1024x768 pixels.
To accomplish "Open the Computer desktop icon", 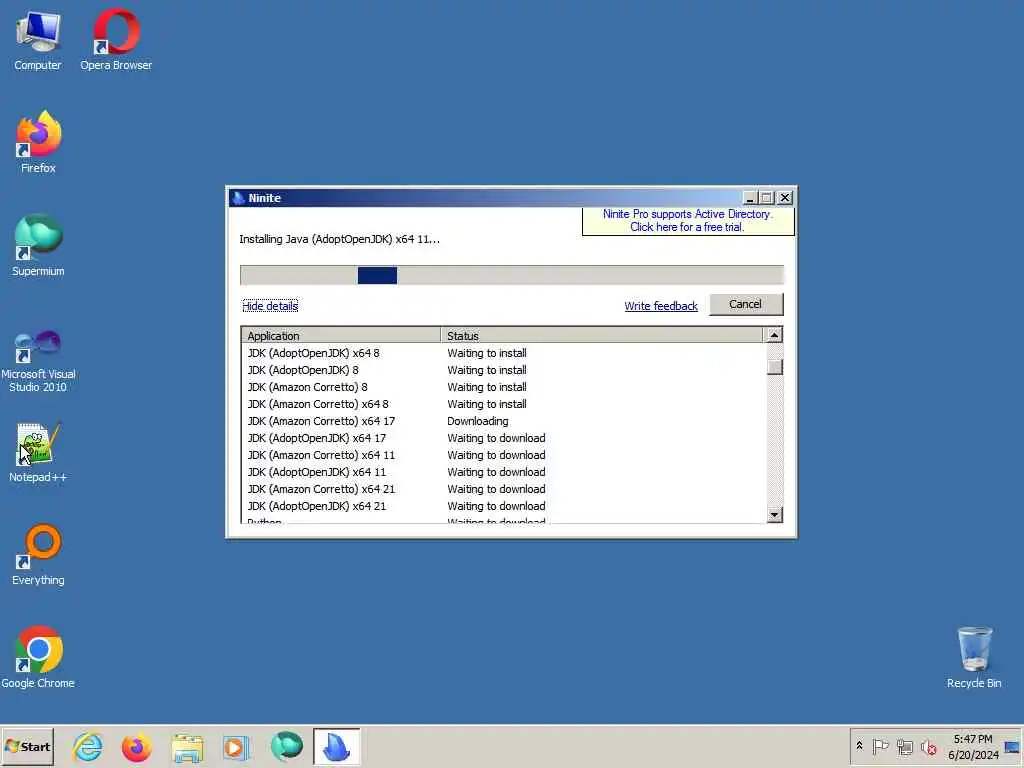I will point(38,40).
